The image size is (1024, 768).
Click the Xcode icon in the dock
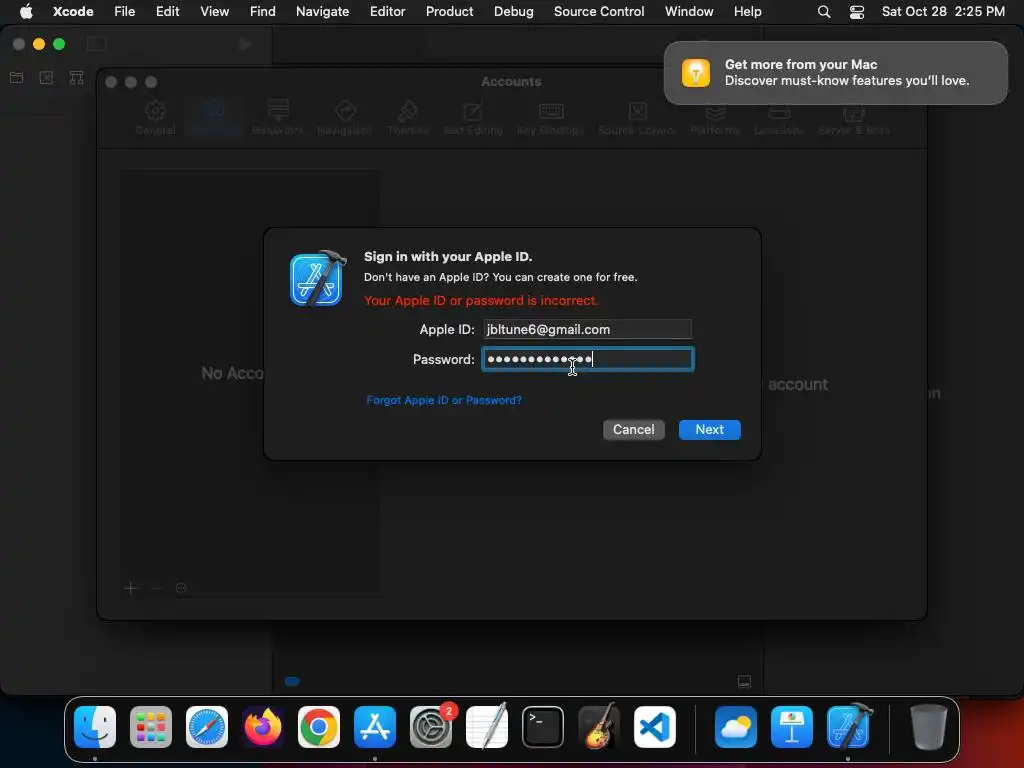pyautogui.click(x=848, y=726)
